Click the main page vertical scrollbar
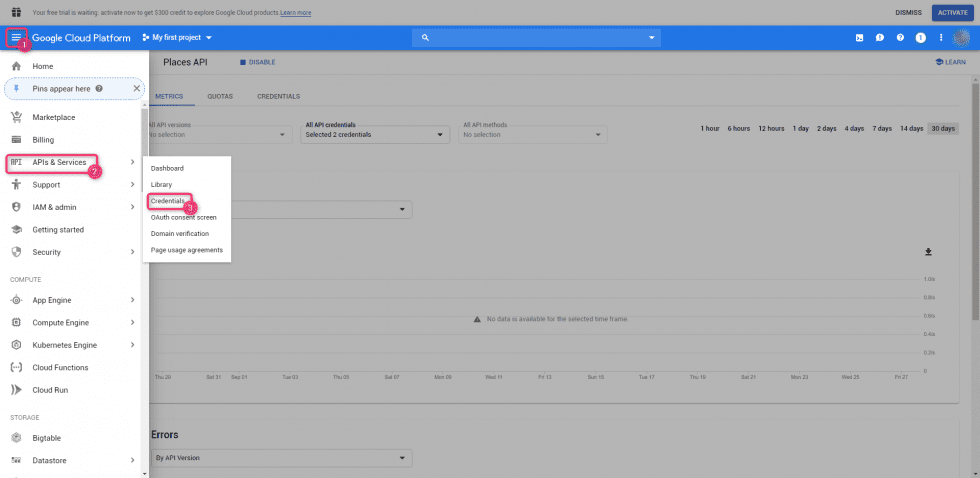Viewport: 980px width, 478px height. (976, 200)
